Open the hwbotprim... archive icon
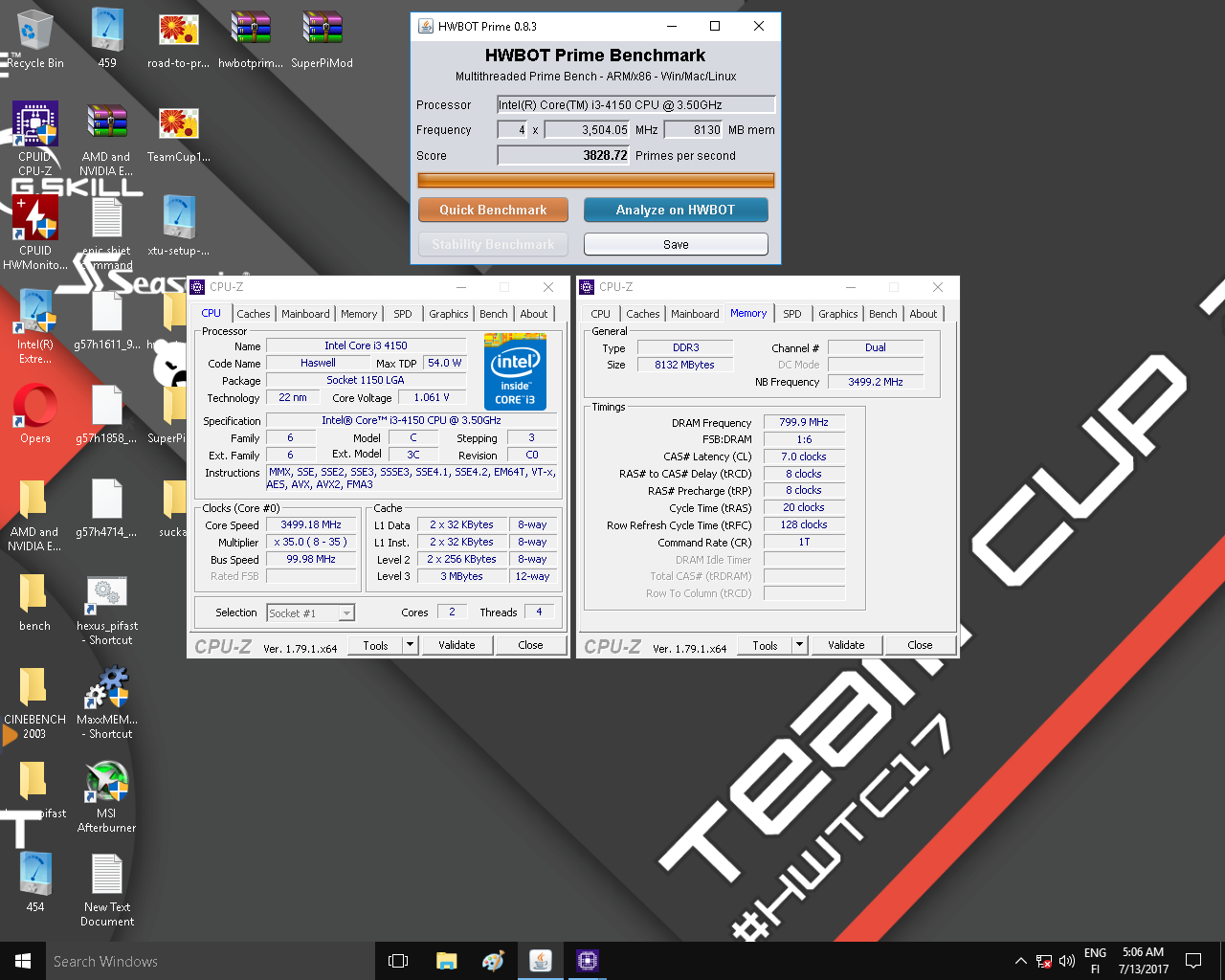 pyautogui.click(x=251, y=38)
